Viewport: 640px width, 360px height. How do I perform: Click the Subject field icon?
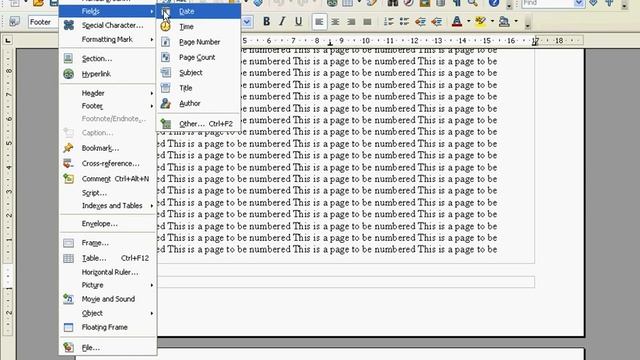165,73
